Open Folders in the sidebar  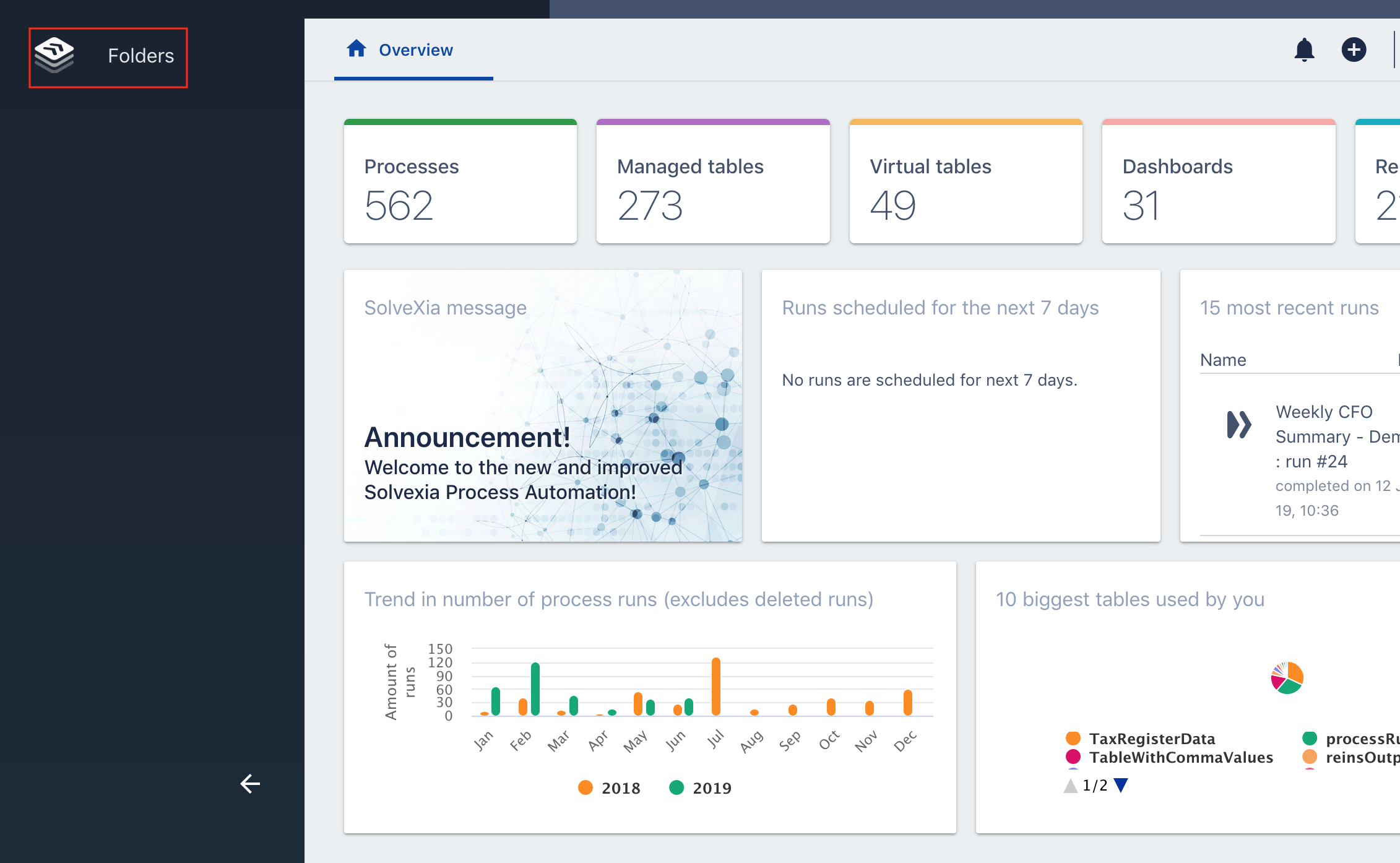(140, 56)
